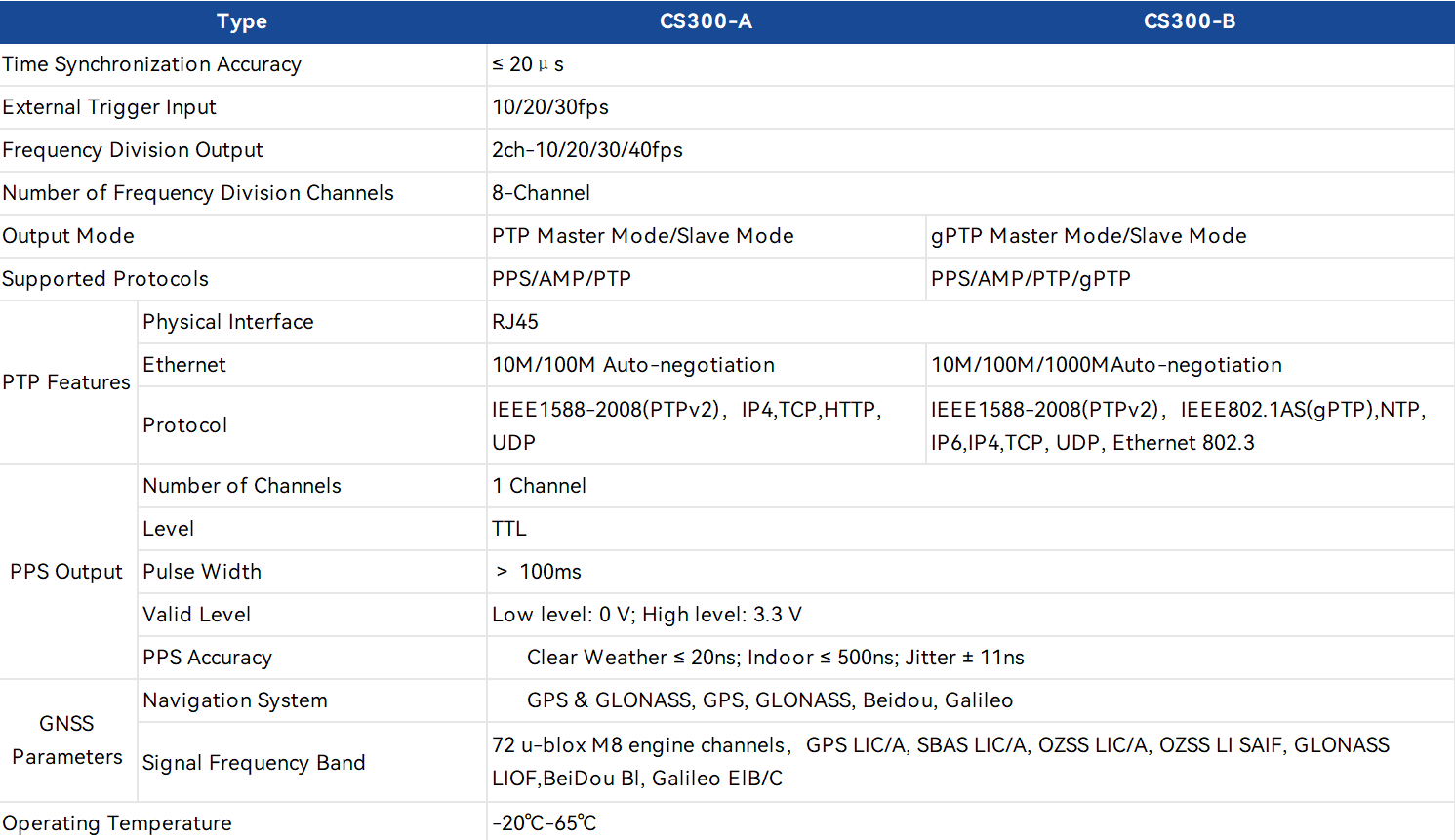Image resolution: width=1455 pixels, height=840 pixels.
Task: Select the 10M/100M/1000M Auto-negotiation cell
Action: pos(1107,365)
